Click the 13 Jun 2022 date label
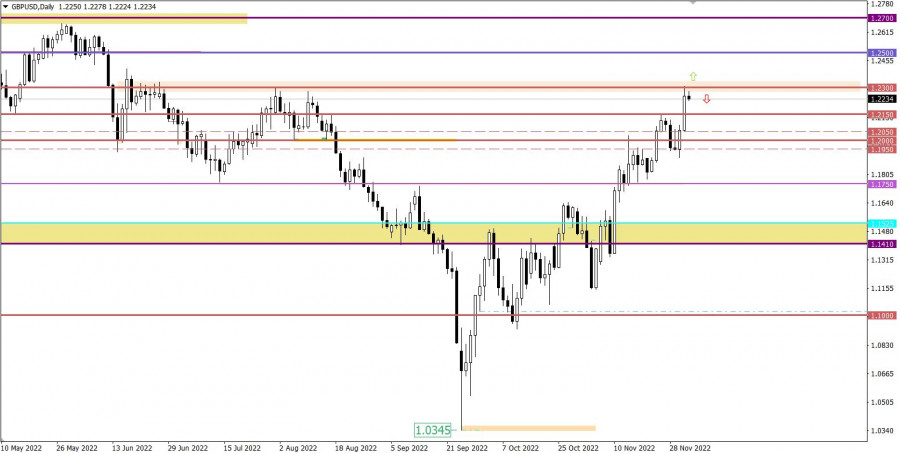Image resolution: width=900 pixels, height=453 pixels. coord(133,447)
